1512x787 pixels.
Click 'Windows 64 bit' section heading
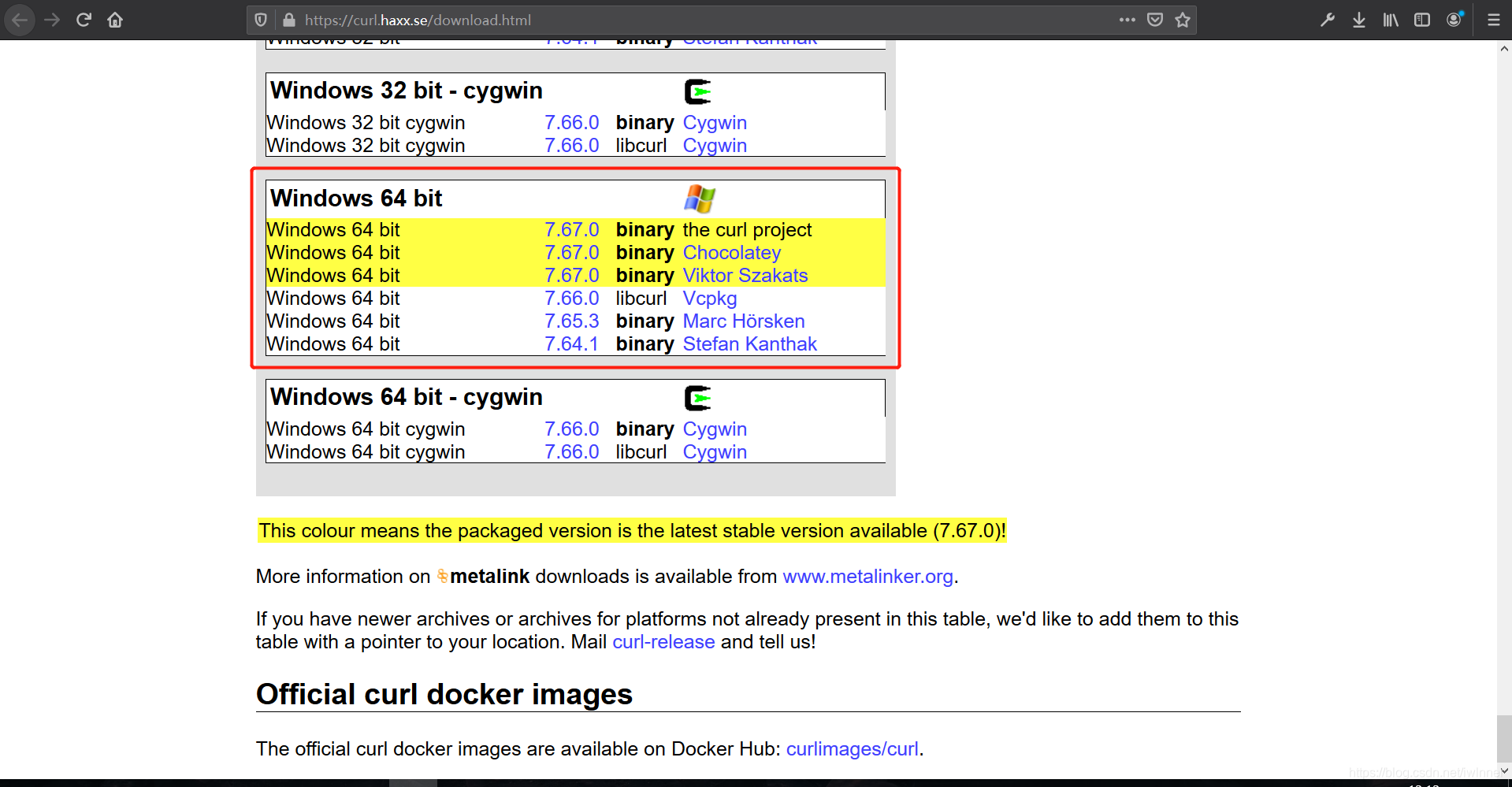tap(356, 199)
